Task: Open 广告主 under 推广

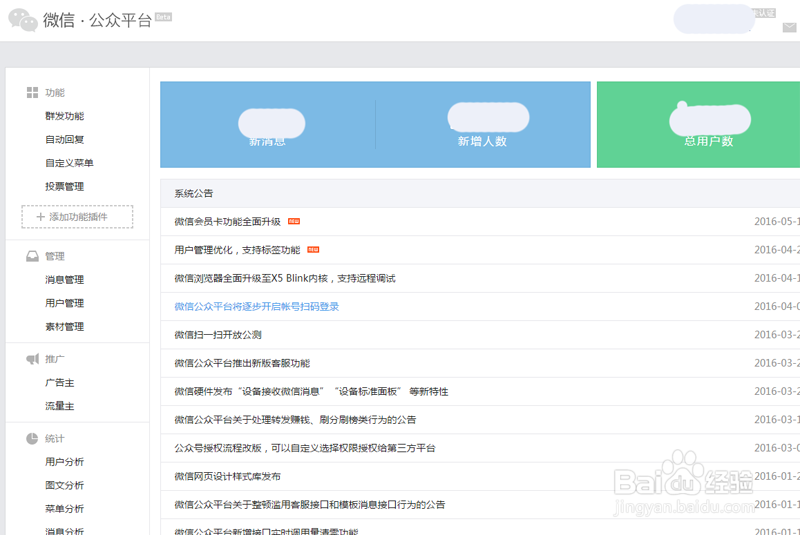Action: (x=60, y=383)
